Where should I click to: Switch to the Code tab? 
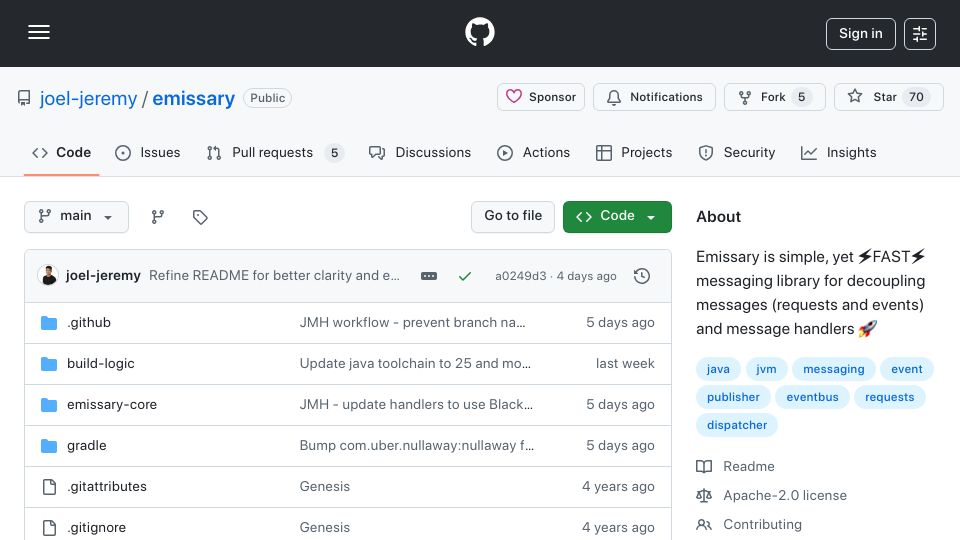tap(61, 152)
